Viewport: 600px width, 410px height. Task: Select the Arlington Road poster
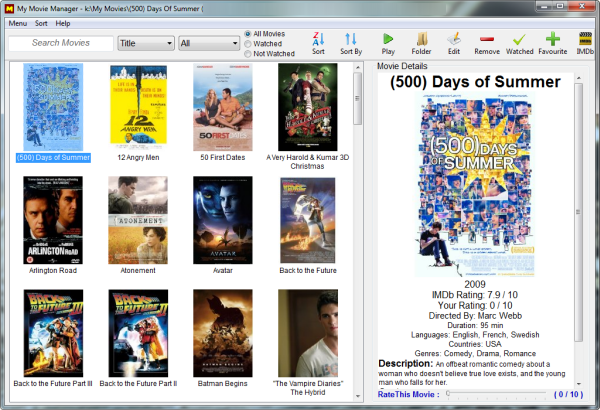point(53,220)
